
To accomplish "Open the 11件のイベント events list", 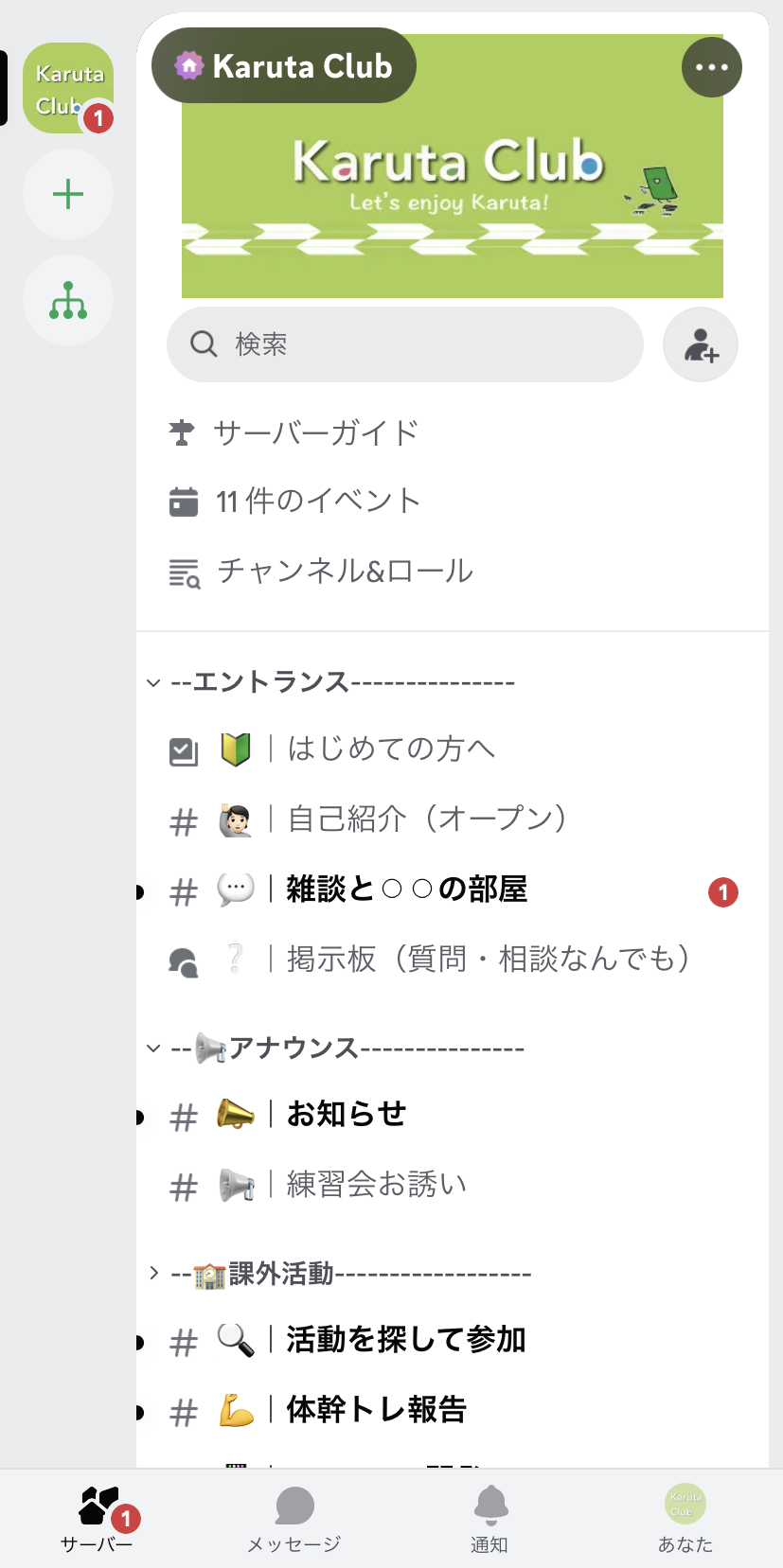I will point(315,501).
